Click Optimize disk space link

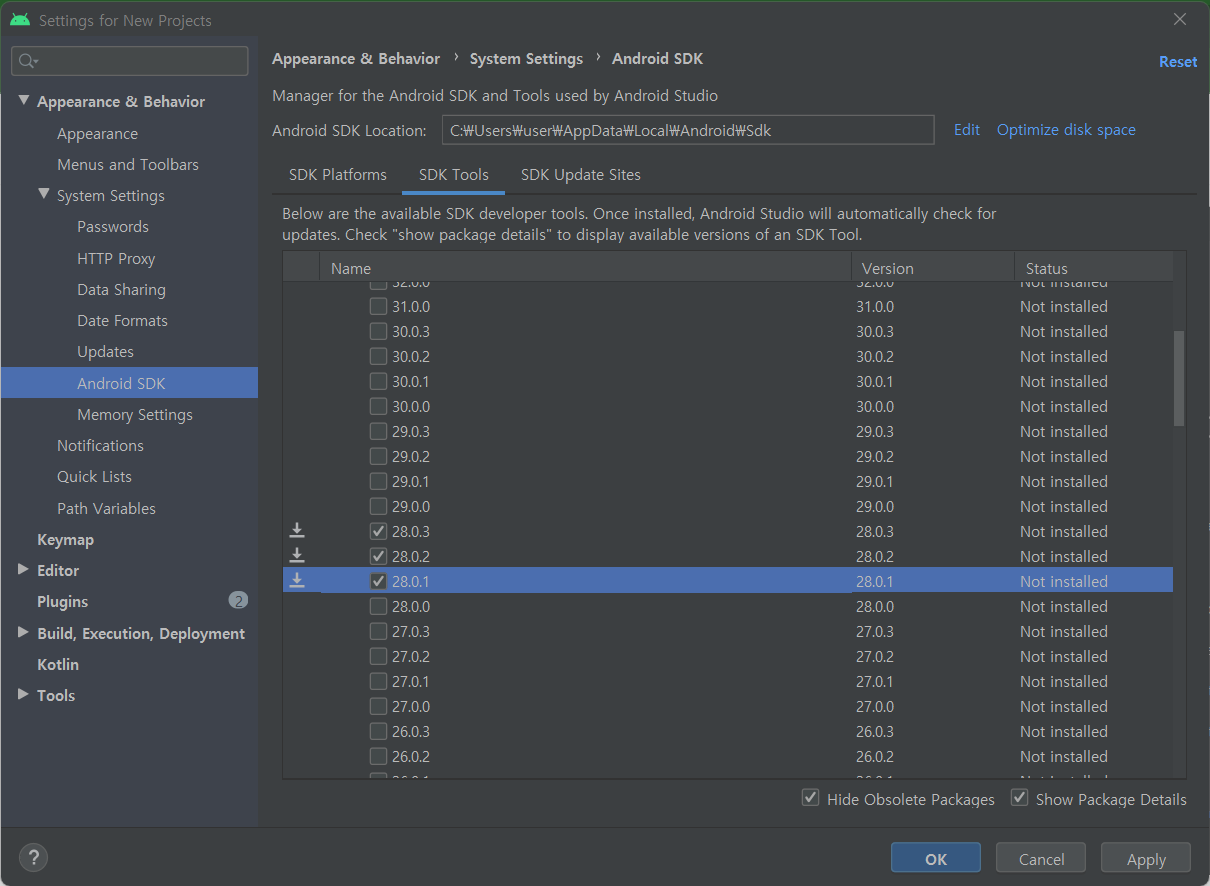tap(1066, 130)
